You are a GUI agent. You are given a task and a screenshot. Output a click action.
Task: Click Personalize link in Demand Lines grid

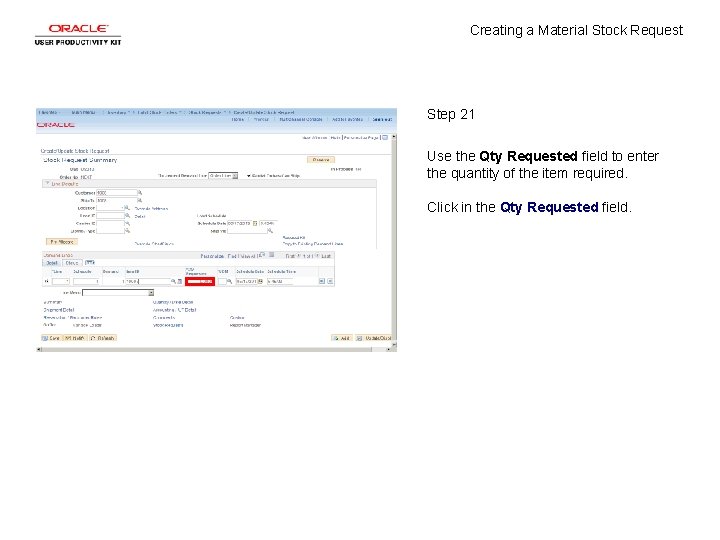click(x=212, y=256)
